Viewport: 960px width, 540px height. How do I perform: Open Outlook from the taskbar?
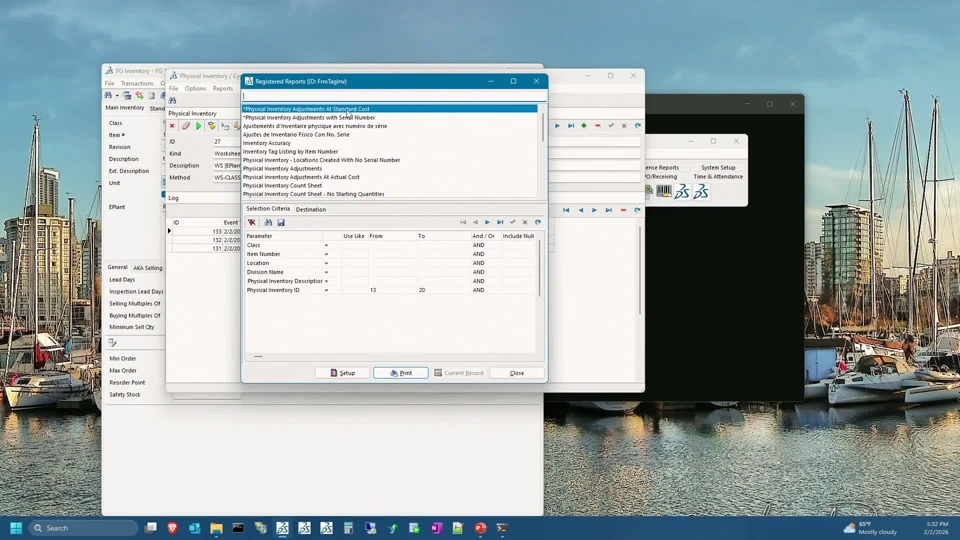[x=194, y=528]
